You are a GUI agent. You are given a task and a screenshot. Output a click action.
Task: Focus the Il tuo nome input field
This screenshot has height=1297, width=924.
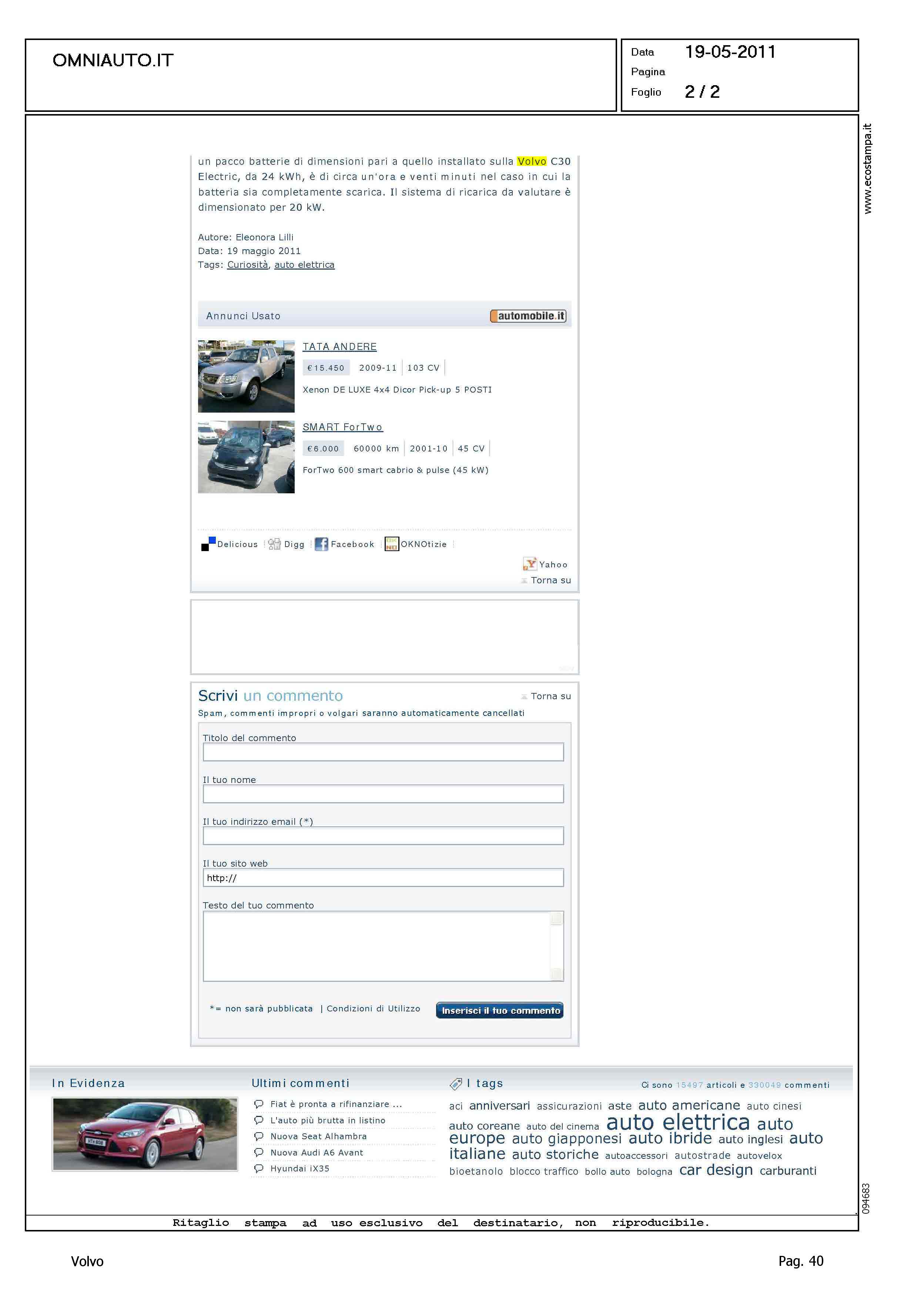coord(383,794)
